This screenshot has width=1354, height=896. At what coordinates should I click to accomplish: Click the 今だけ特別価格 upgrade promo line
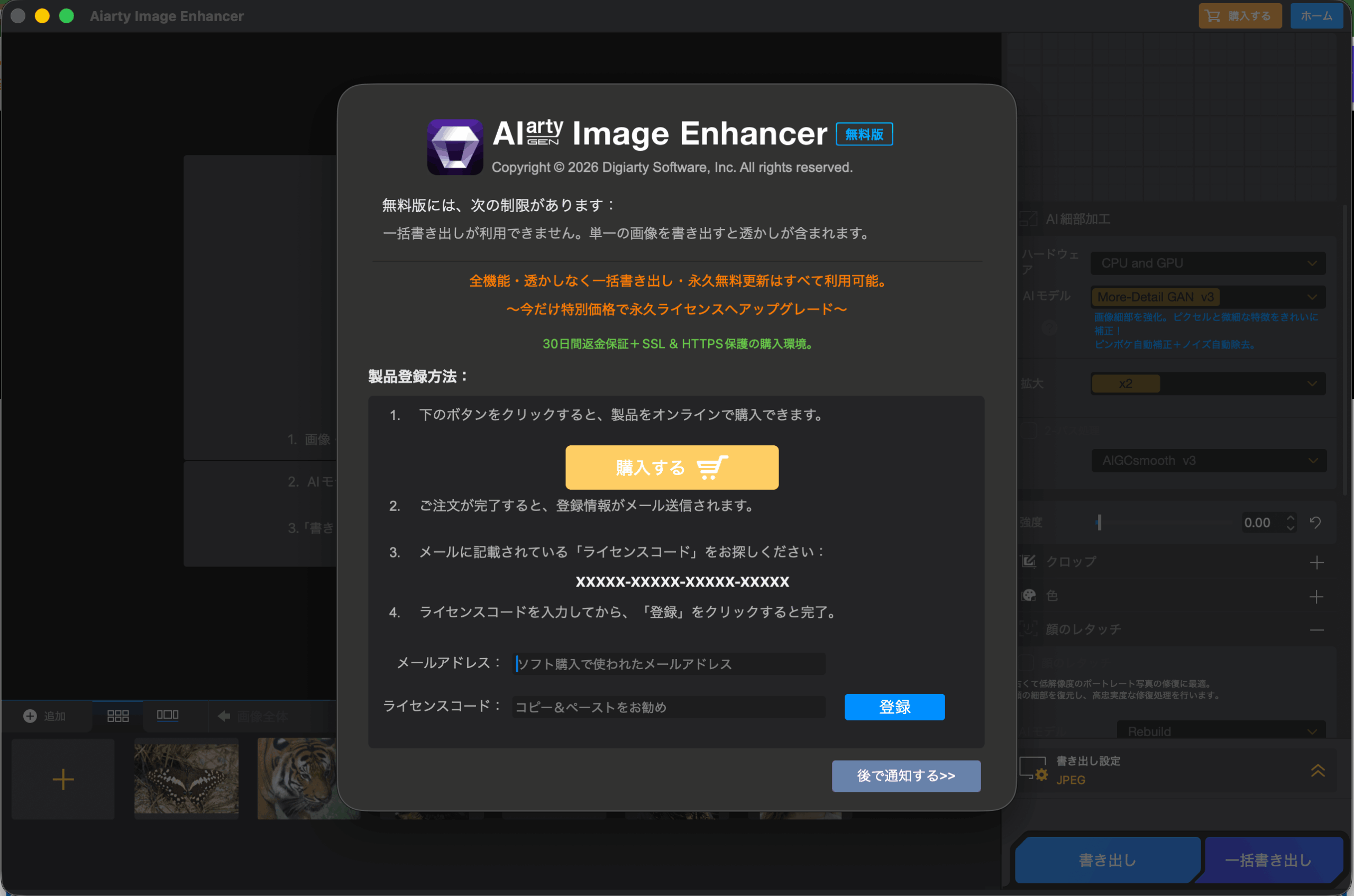click(x=676, y=309)
